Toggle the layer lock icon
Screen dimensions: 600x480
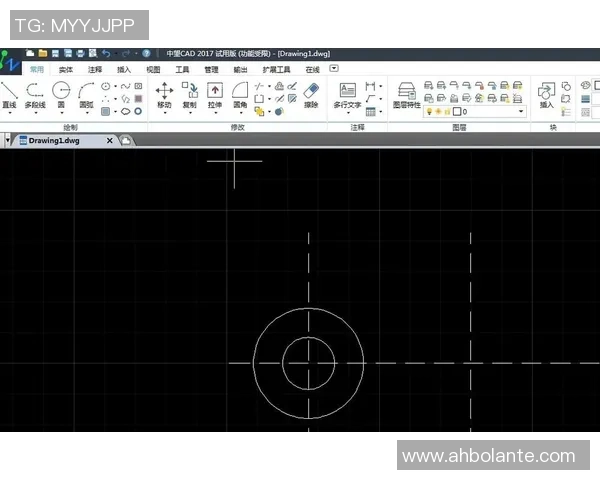pos(446,112)
